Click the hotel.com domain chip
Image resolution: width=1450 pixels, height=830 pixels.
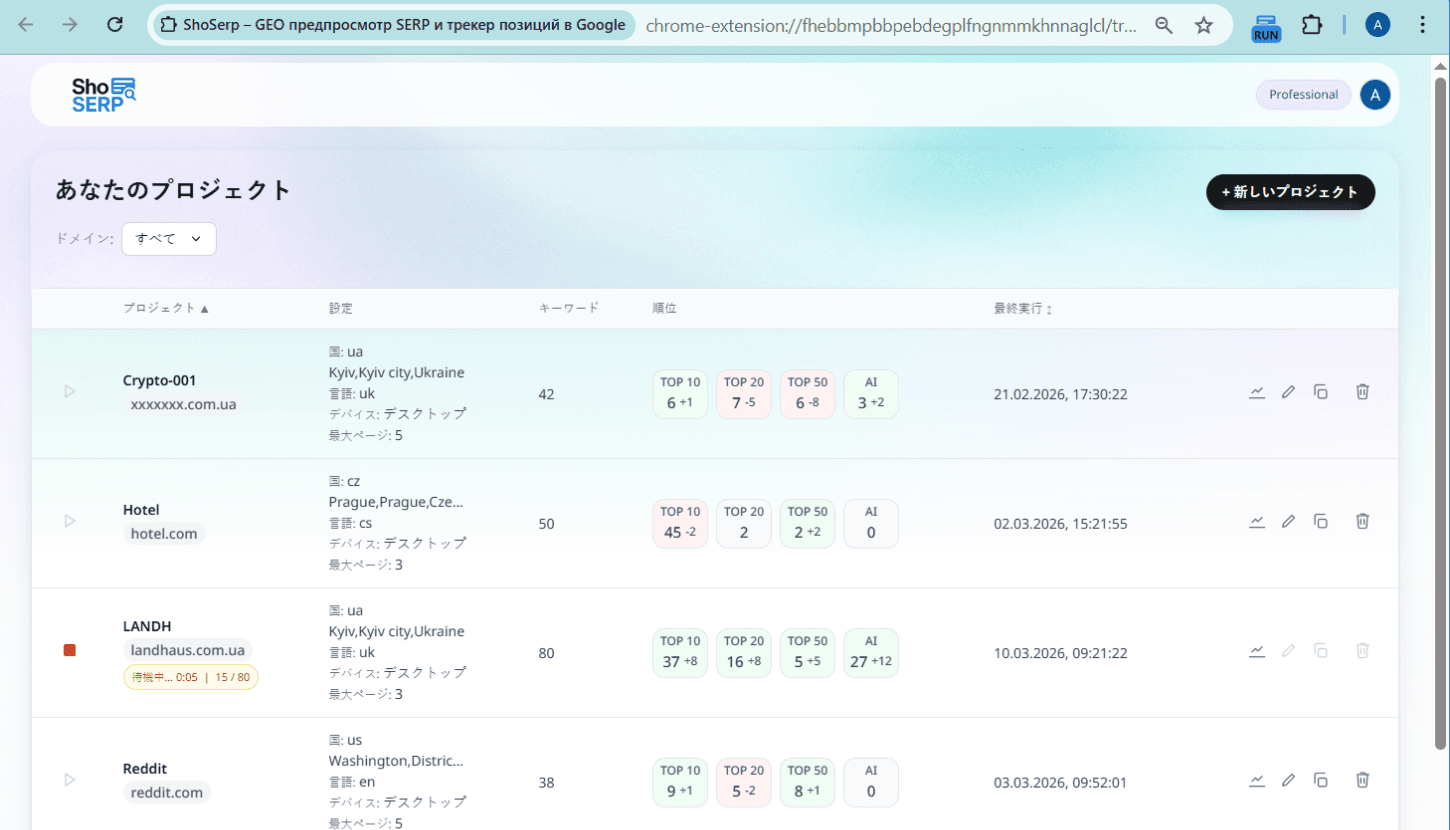(164, 534)
